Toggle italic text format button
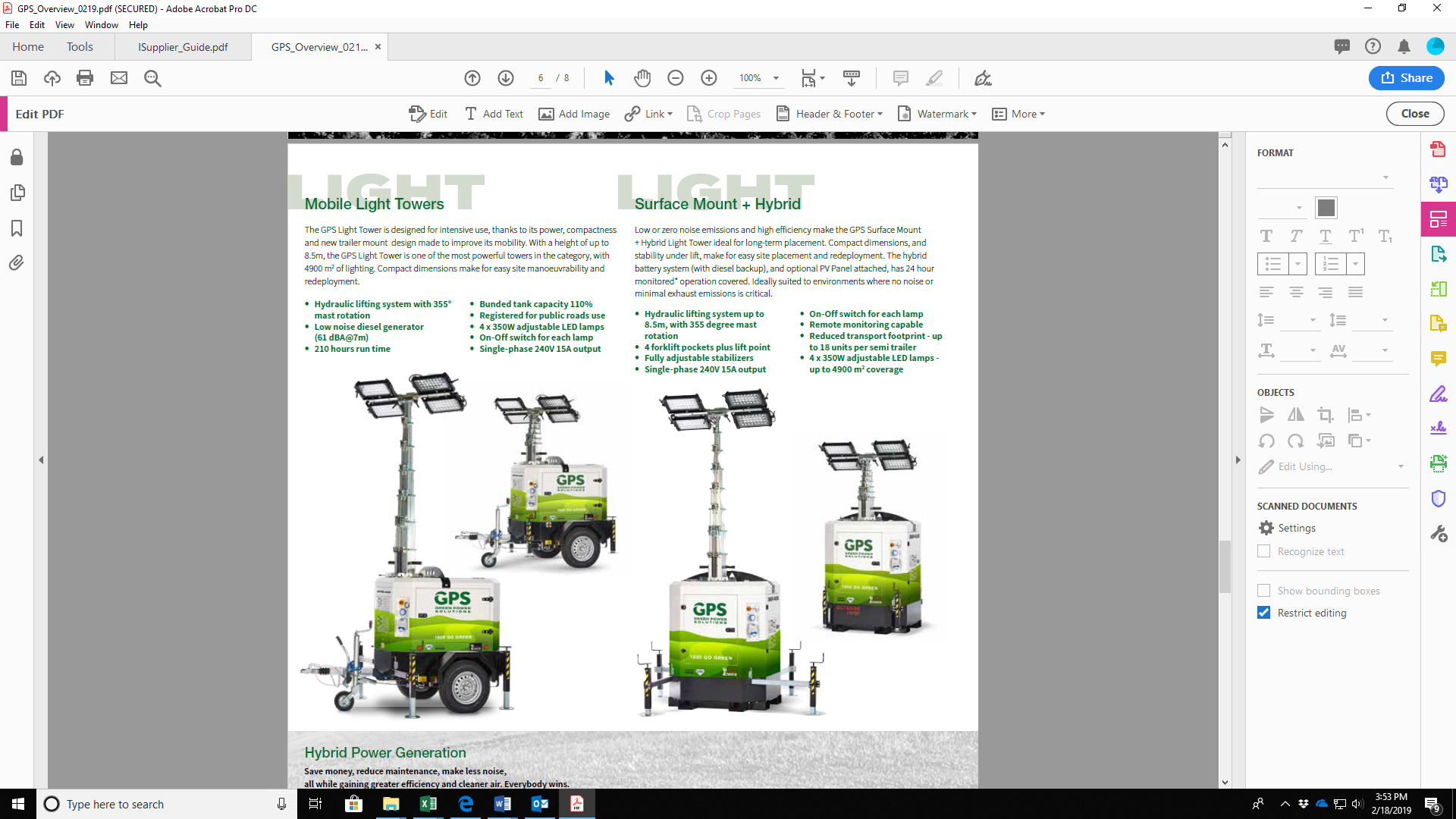 [1296, 236]
